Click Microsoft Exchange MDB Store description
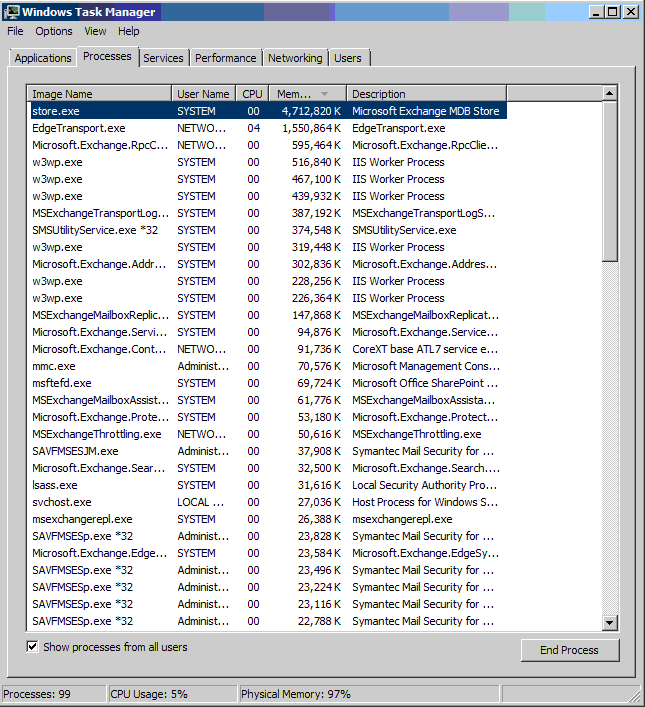This screenshot has height=707, width=645. tap(426, 111)
